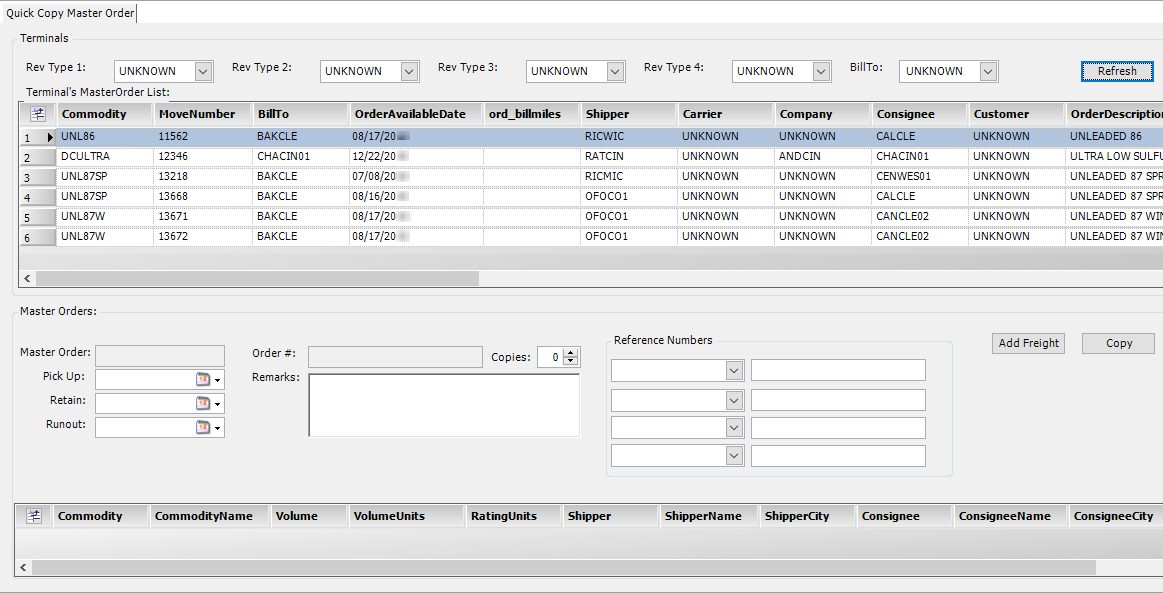Image resolution: width=1163 pixels, height=593 pixels.
Task: Increase Copies with the up arrow
Action: (x=571, y=353)
